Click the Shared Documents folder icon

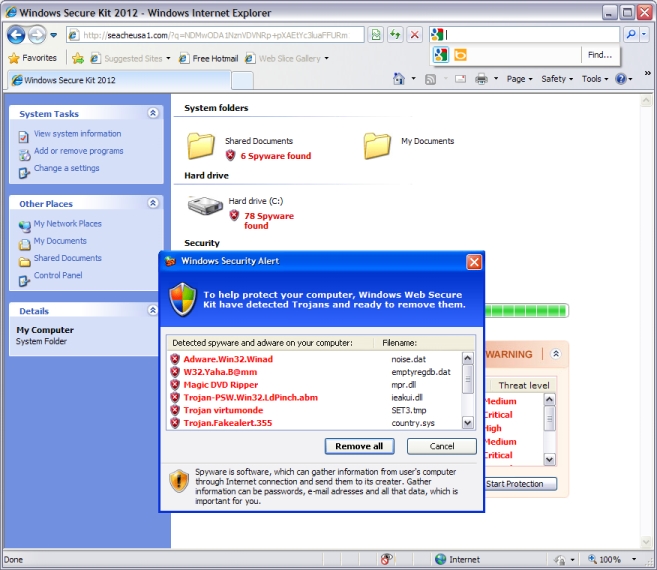(x=201, y=146)
